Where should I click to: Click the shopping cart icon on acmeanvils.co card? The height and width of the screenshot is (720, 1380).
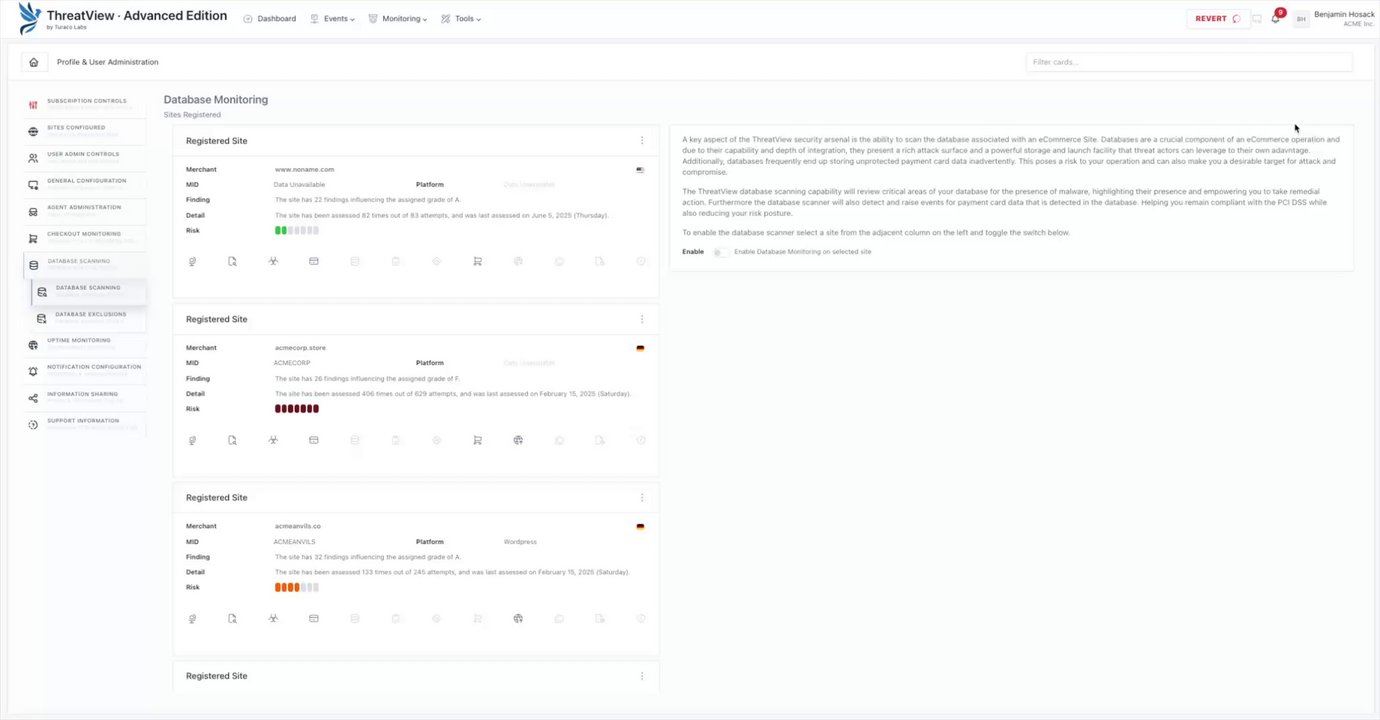coord(477,618)
